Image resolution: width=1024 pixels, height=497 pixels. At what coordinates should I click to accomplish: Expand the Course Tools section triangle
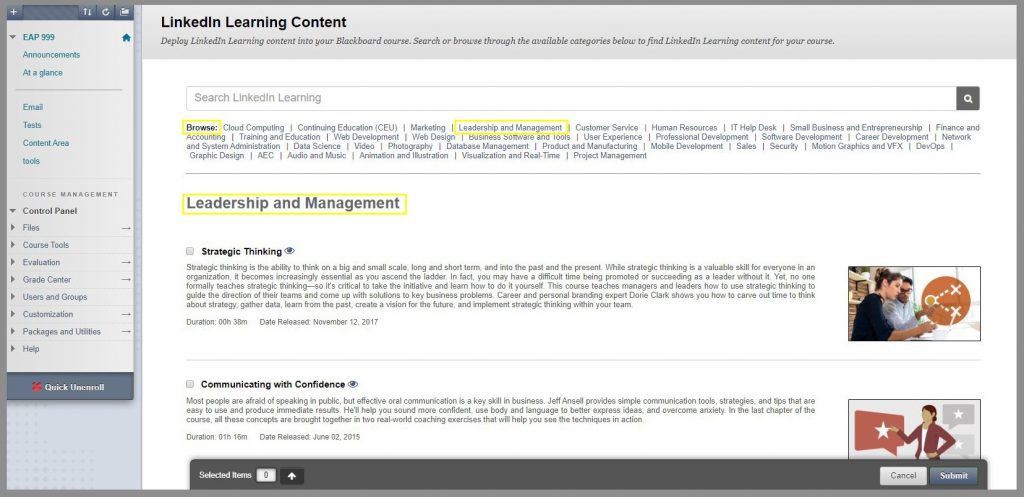click(13, 245)
